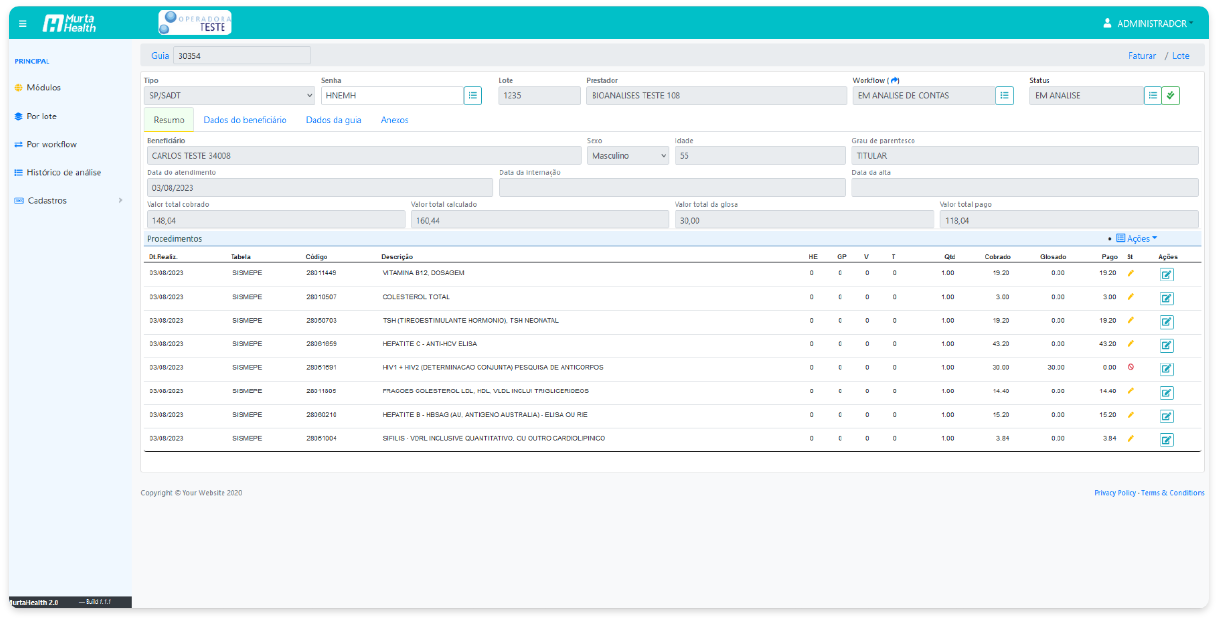Click Valor total da glosa field
This screenshot has width=1218, height=621.
tap(802, 220)
